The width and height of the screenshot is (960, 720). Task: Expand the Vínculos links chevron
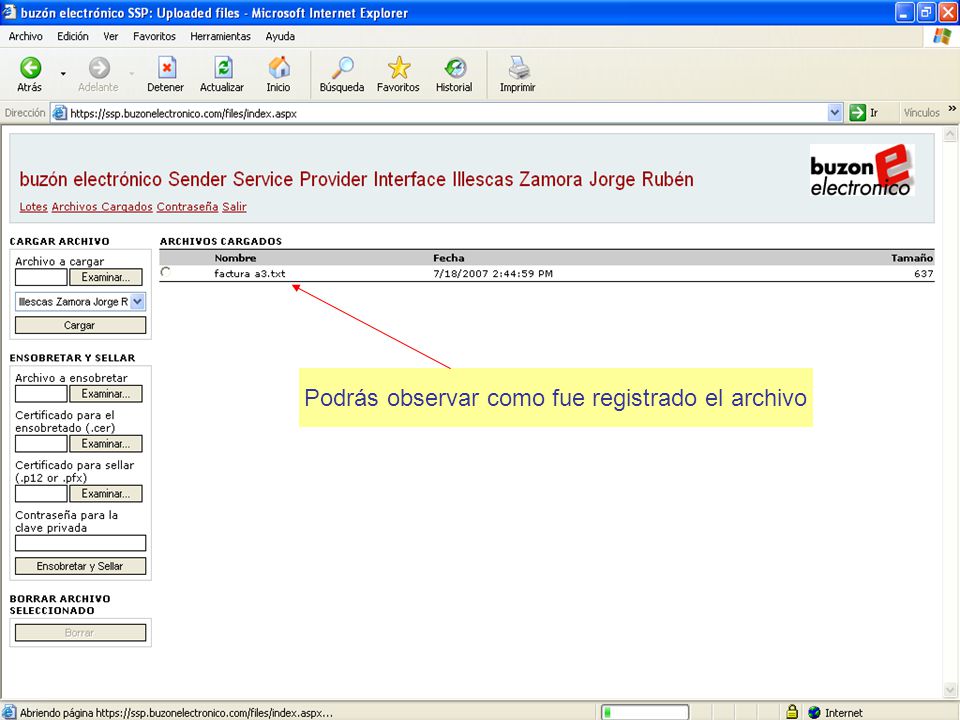[x=952, y=108]
